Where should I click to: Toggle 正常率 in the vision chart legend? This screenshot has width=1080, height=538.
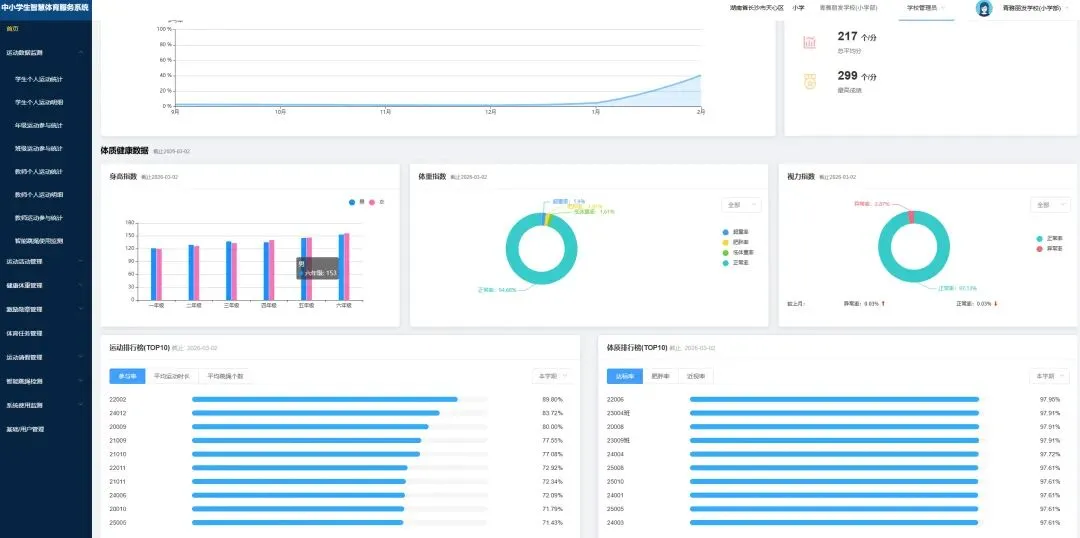tap(1049, 238)
